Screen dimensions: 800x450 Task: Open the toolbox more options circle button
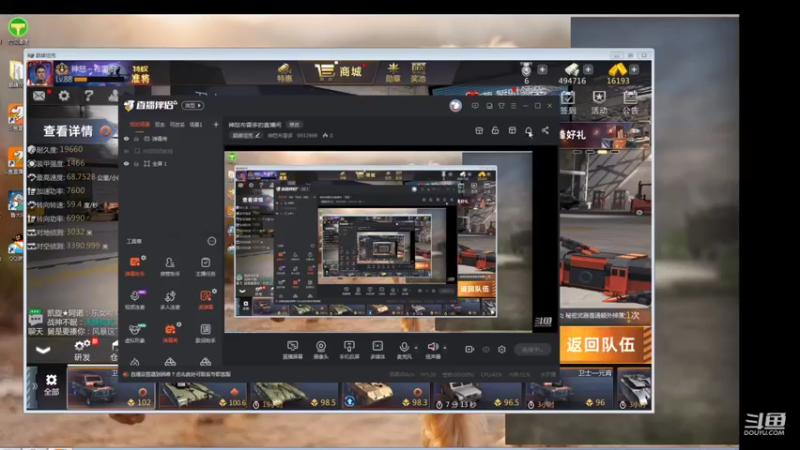211,241
